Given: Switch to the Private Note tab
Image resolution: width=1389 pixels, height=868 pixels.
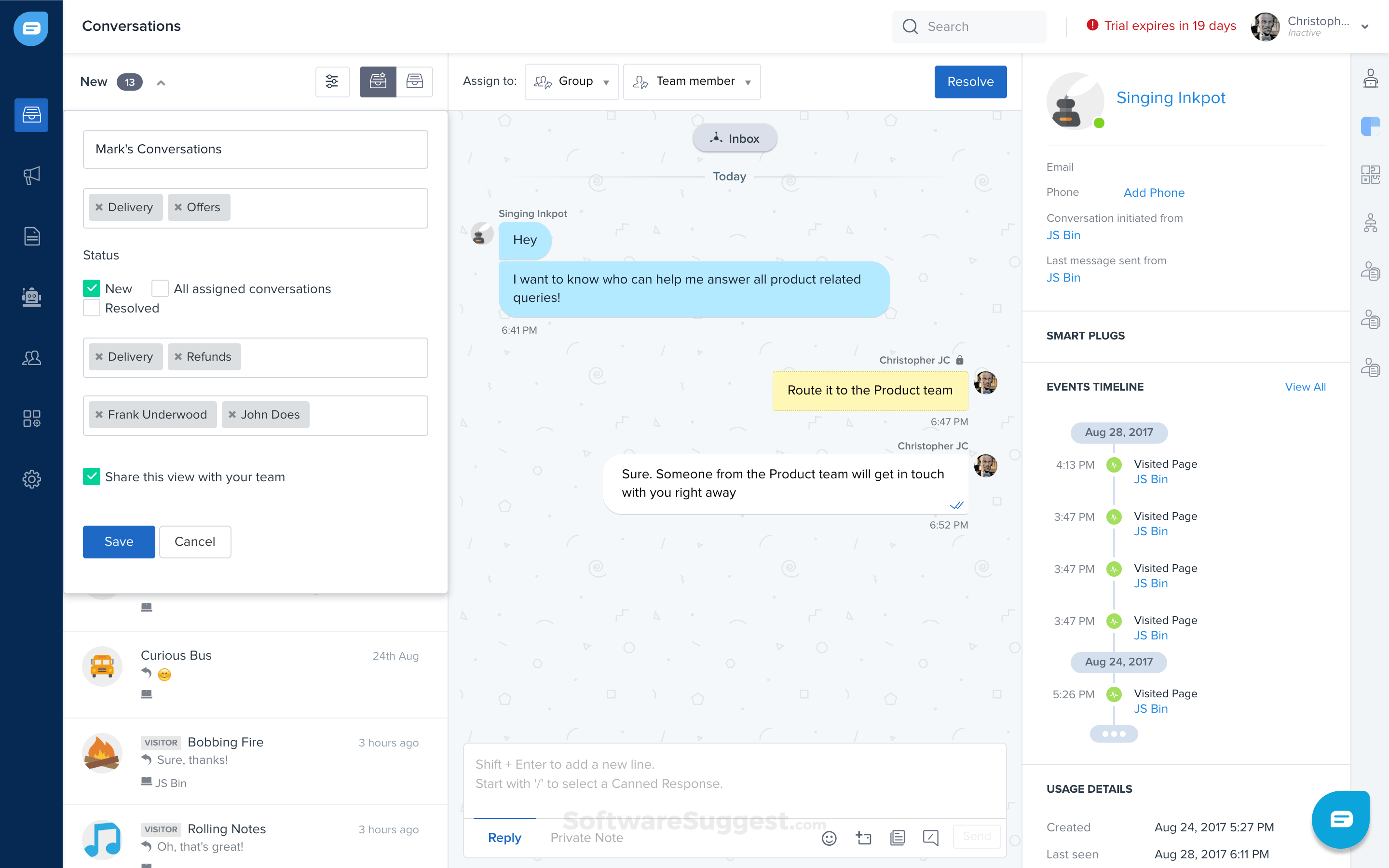Looking at the screenshot, I should coord(586,838).
